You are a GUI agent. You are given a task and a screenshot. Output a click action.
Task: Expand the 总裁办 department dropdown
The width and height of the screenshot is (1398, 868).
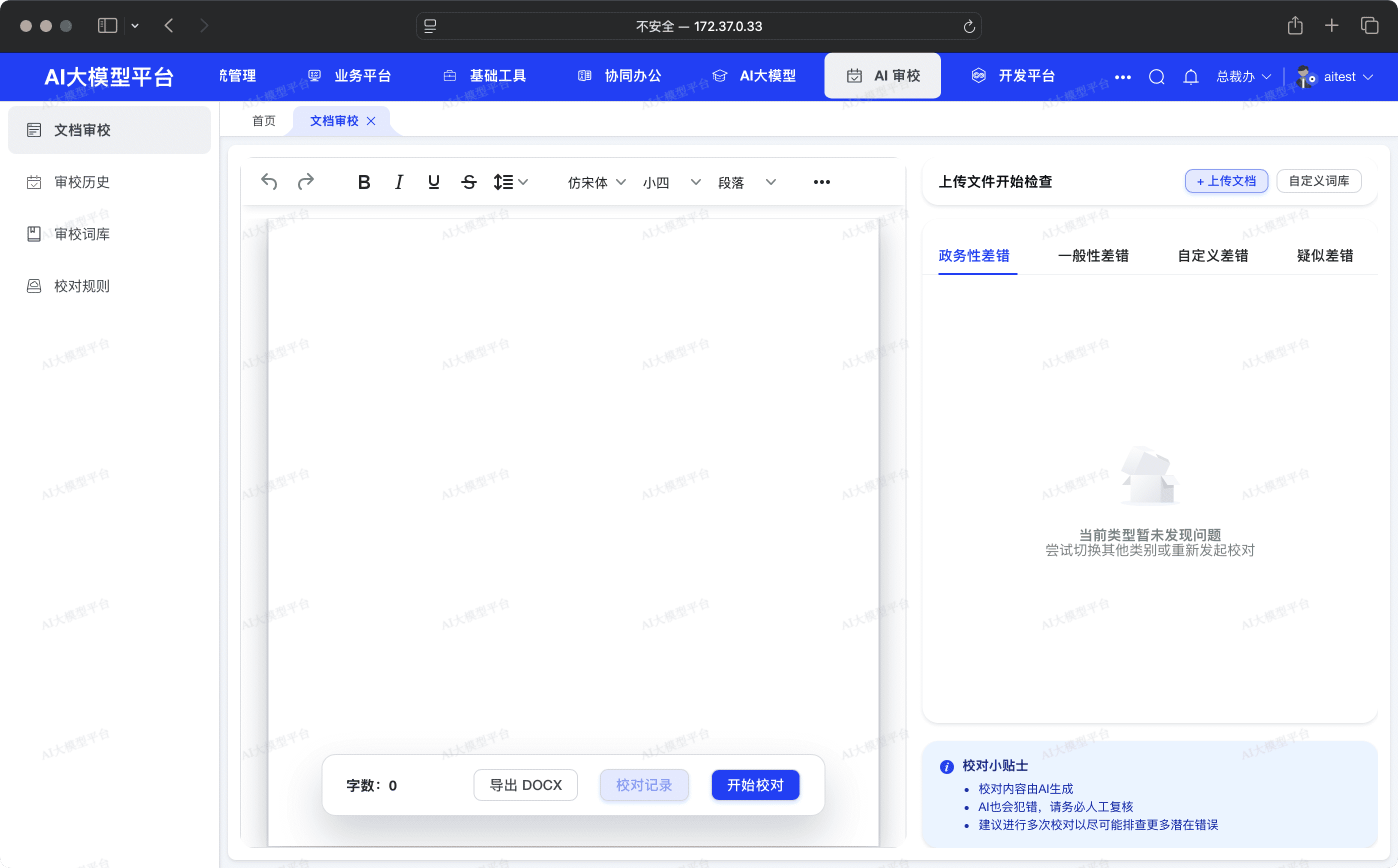[x=1243, y=77]
